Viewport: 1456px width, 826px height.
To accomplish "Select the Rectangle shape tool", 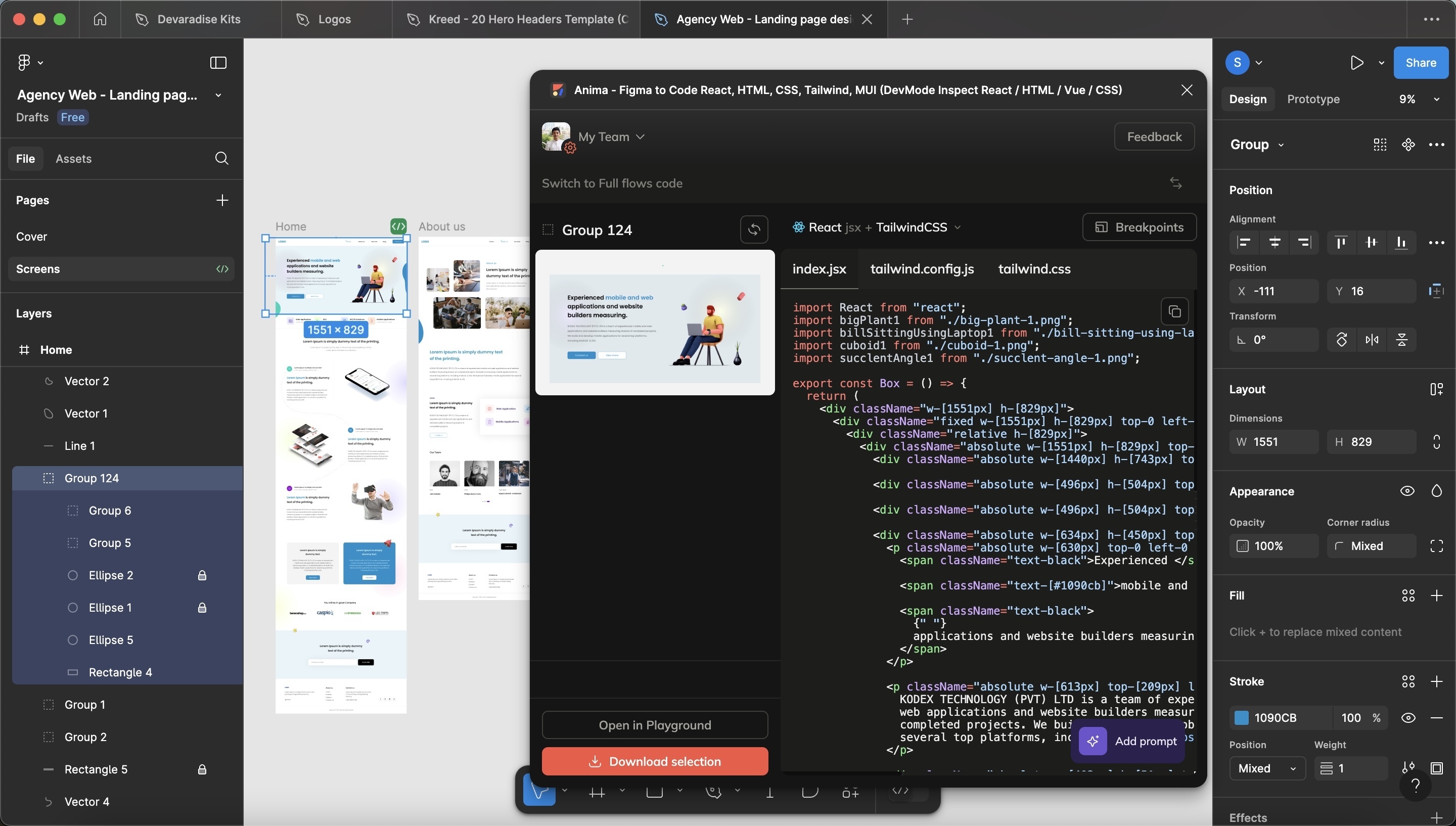I will click(655, 792).
